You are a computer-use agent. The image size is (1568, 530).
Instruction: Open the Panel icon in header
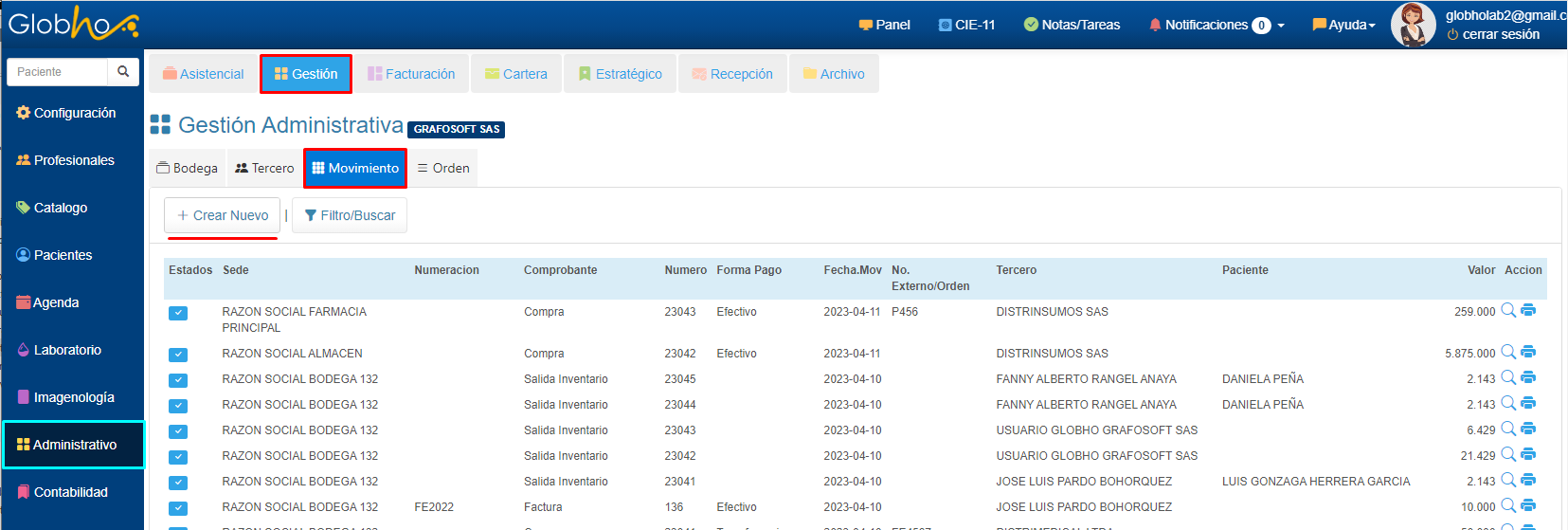(884, 25)
